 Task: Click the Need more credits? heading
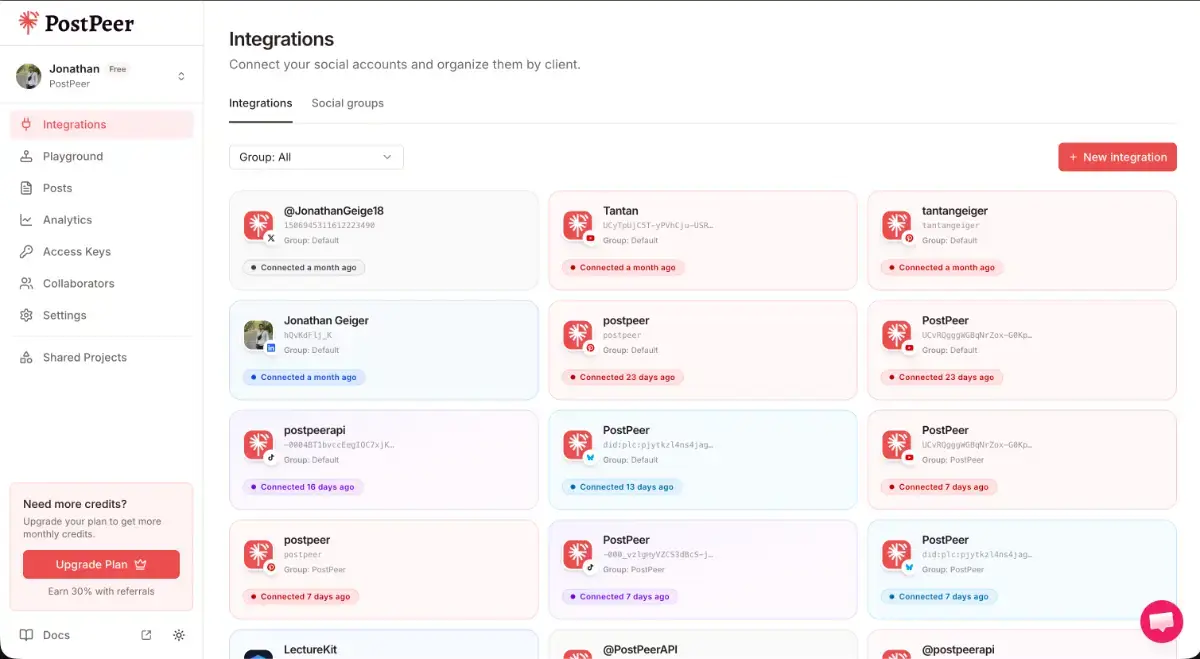75,505
